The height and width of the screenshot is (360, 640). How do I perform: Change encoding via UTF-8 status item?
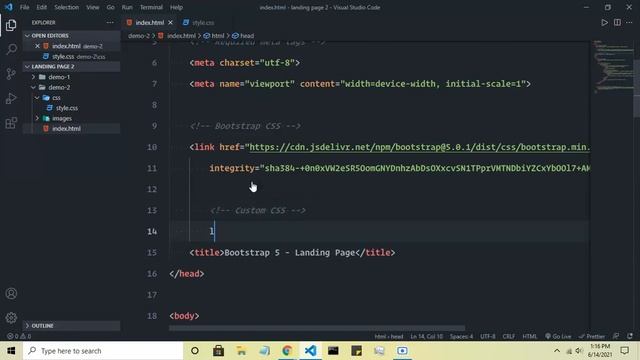pyautogui.click(x=488, y=336)
